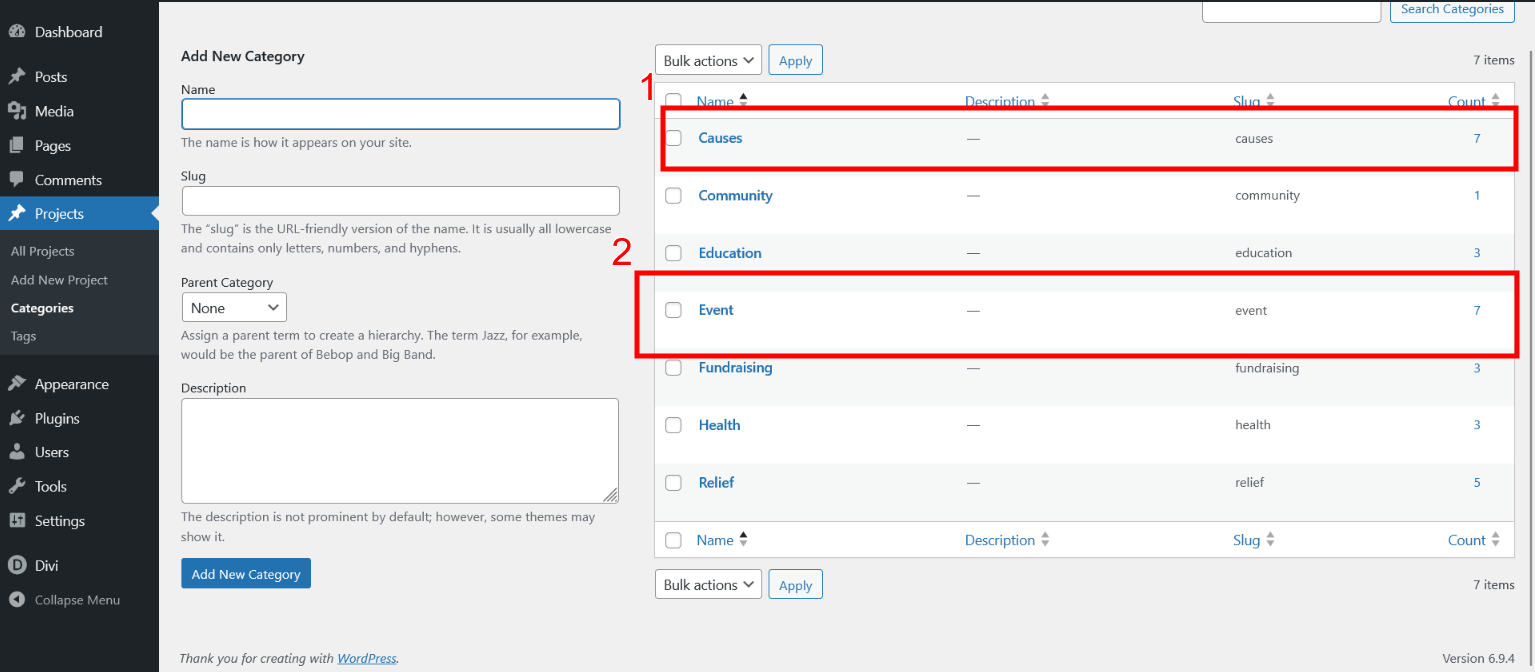Click the Media icon in sidebar
Image resolution: width=1535 pixels, height=672 pixels.
[16, 111]
